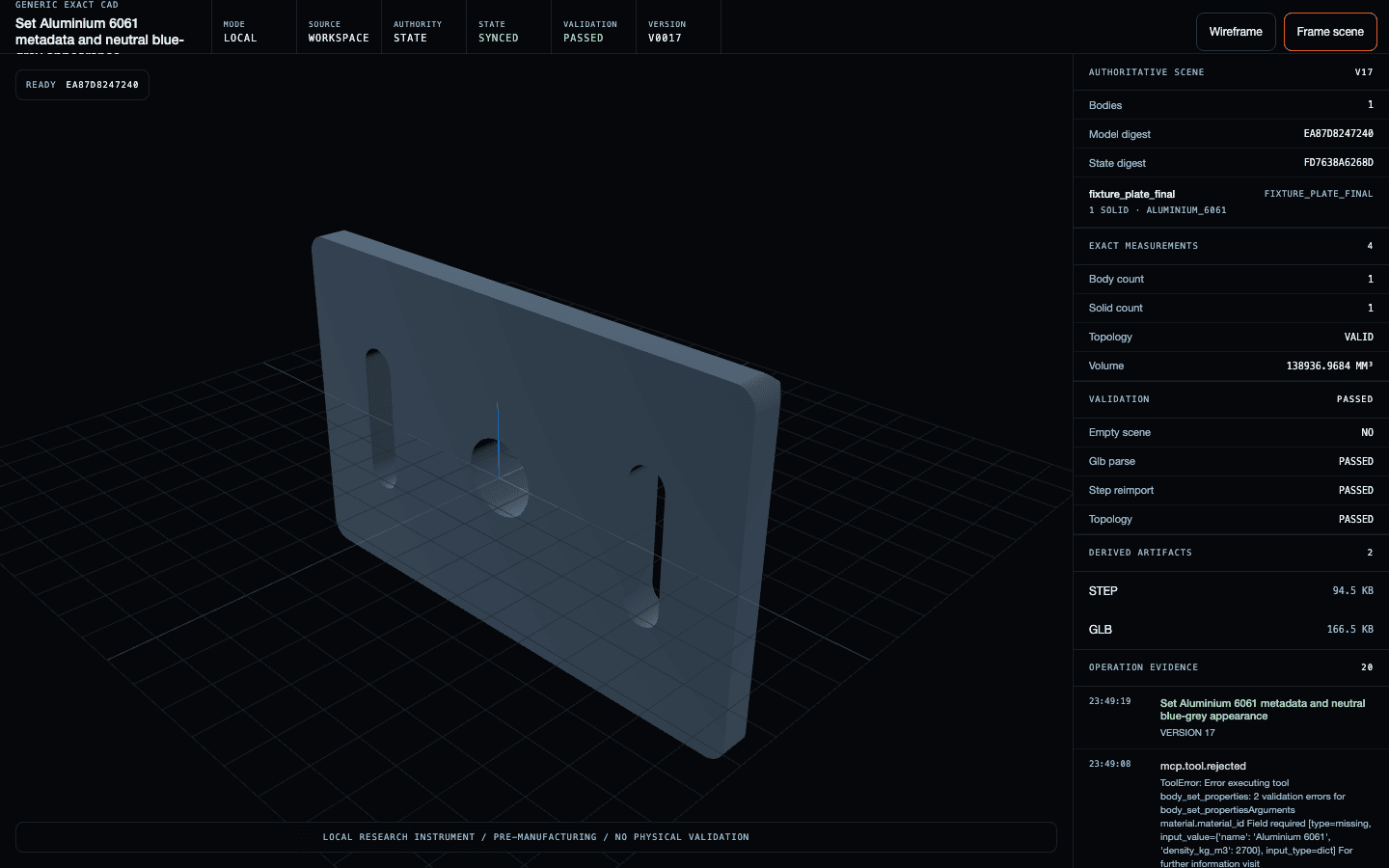This screenshot has width=1389, height=868.
Task: Select the Solid count measurement row
Action: 1231,308
